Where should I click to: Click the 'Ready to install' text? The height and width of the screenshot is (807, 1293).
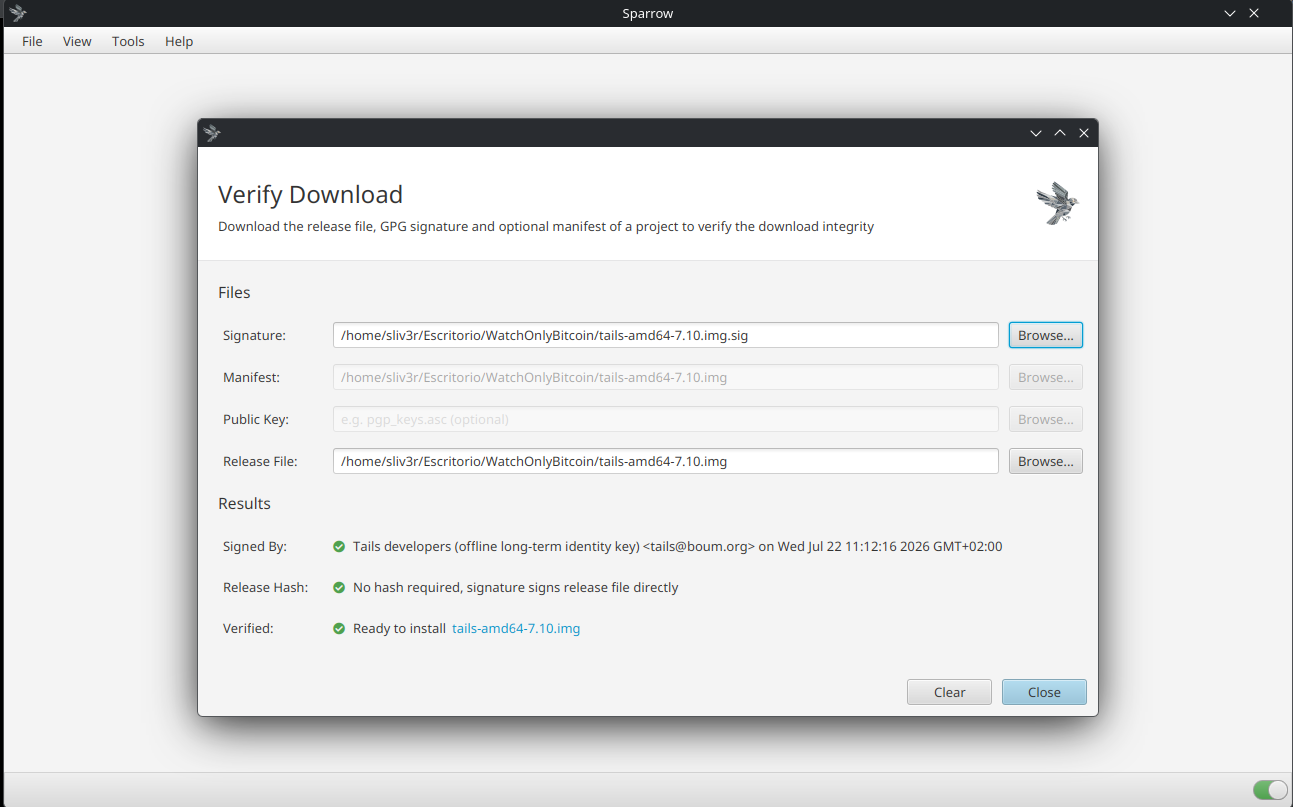click(399, 628)
